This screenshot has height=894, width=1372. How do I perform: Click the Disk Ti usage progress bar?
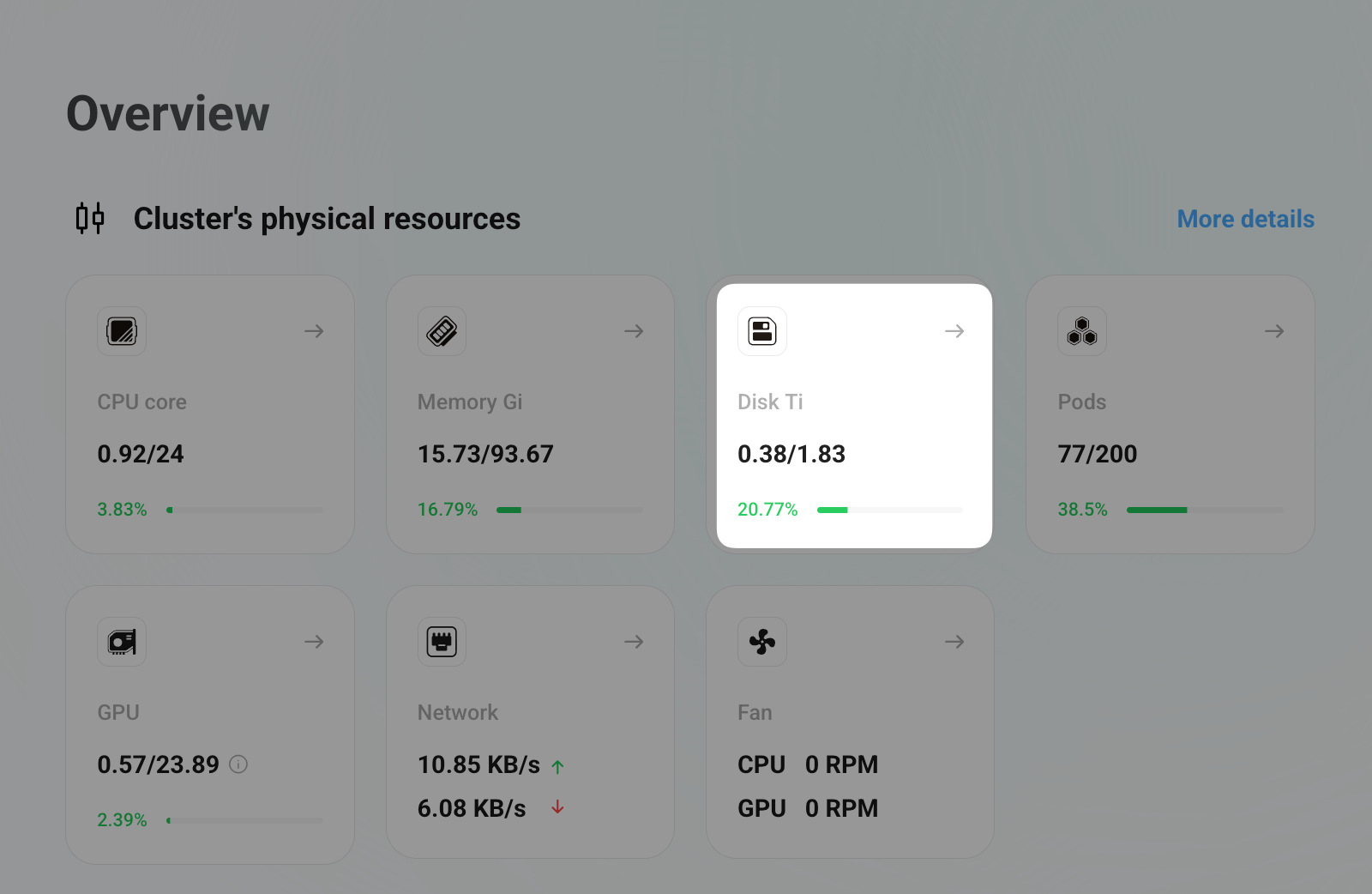click(889, 510)
